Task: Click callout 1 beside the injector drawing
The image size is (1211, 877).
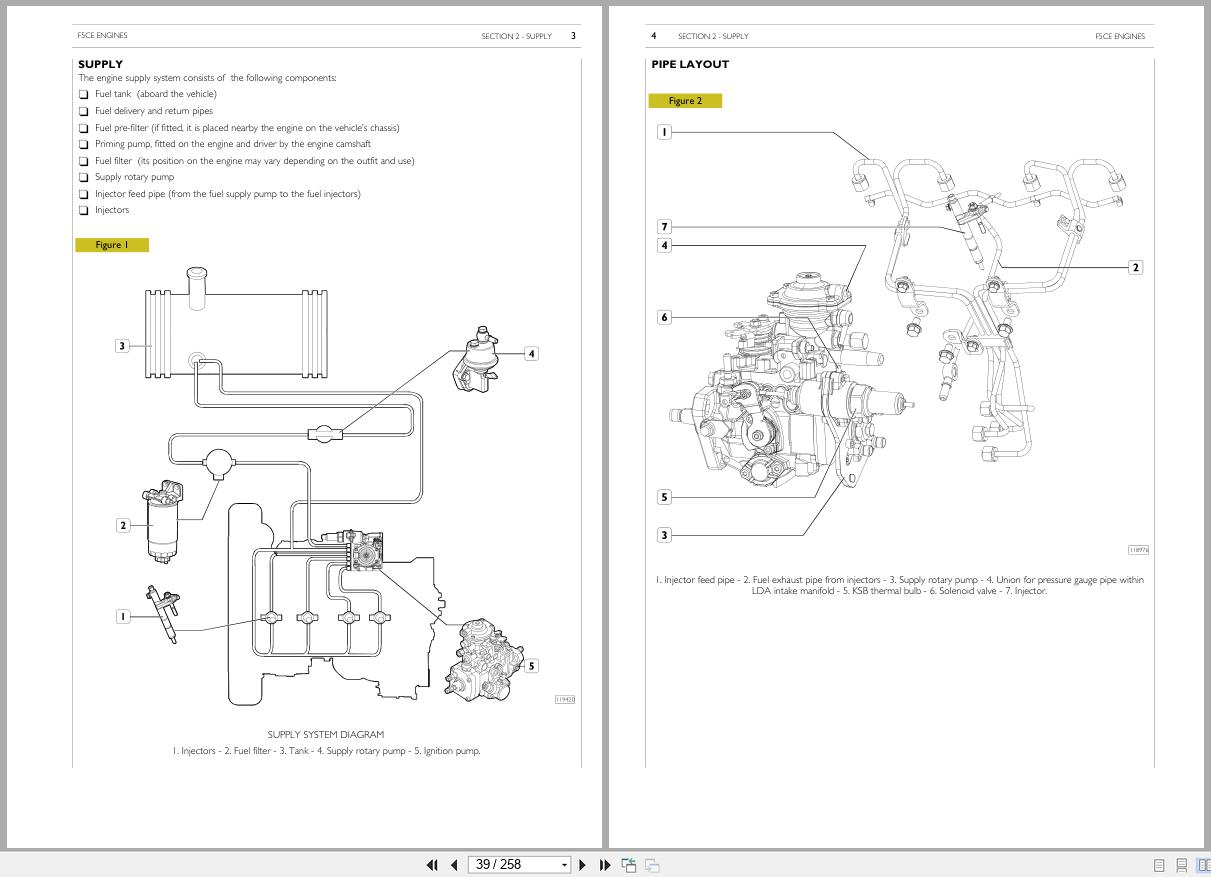Action: click(x=123, y=616)
